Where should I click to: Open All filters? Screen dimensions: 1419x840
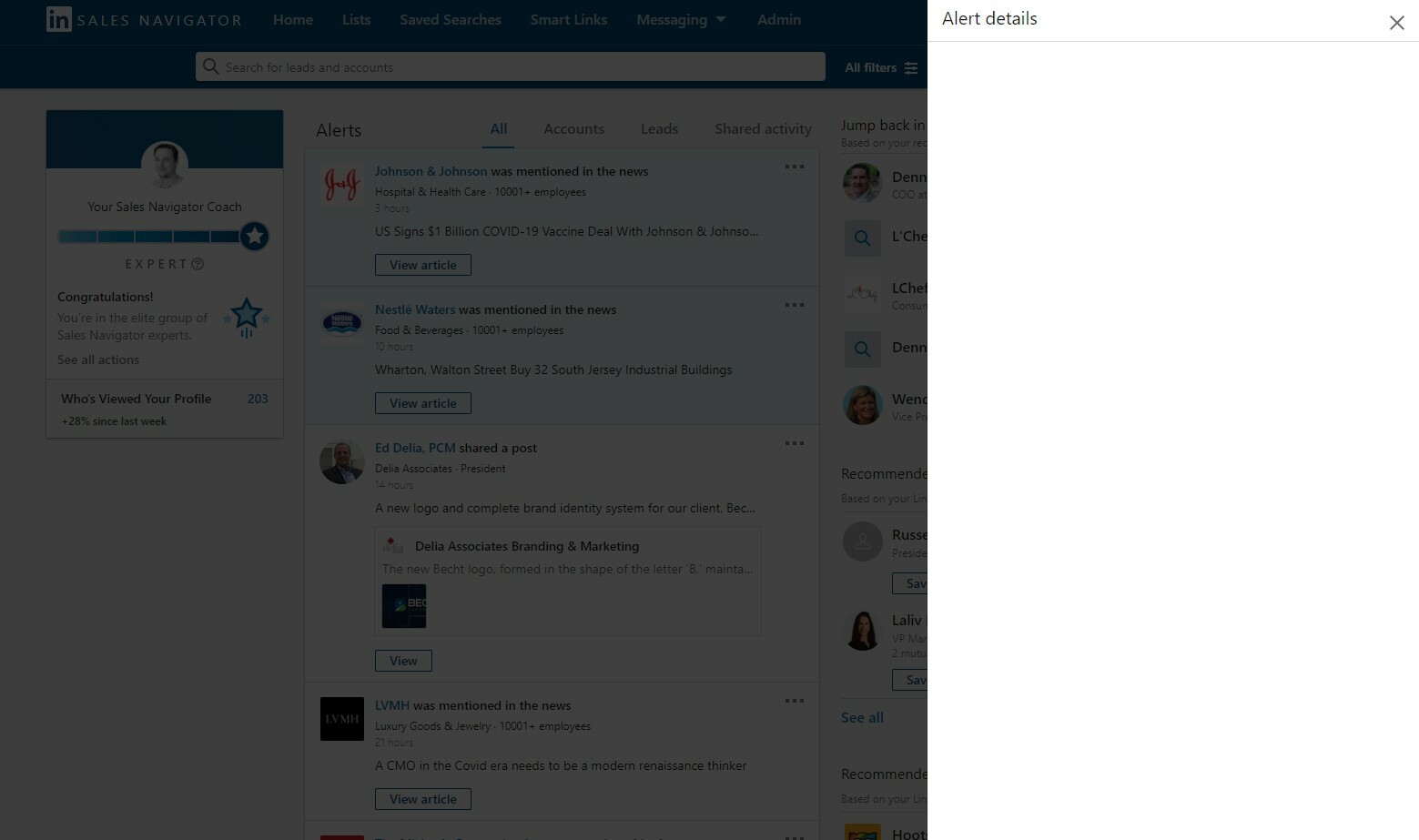tap(881, 67)
